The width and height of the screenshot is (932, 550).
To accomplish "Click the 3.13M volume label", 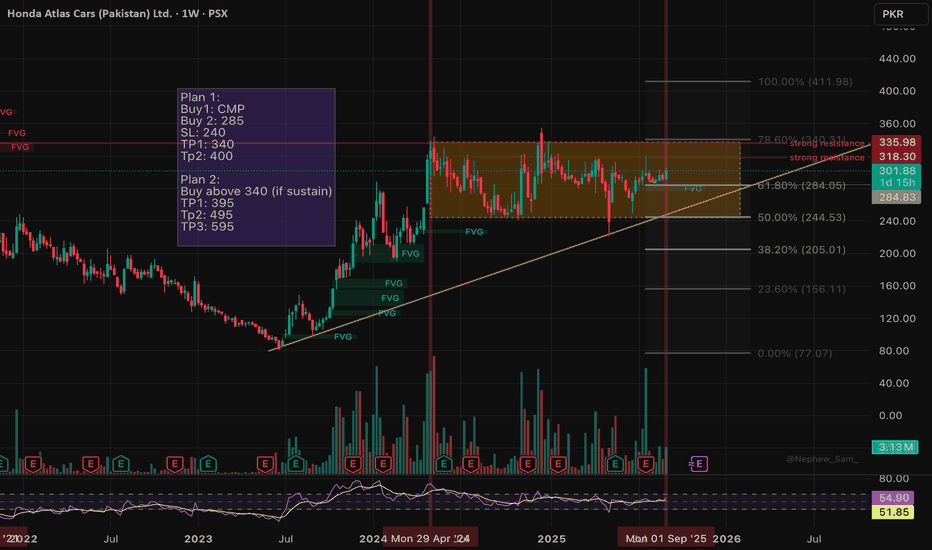I will click(x=895, y=447).
